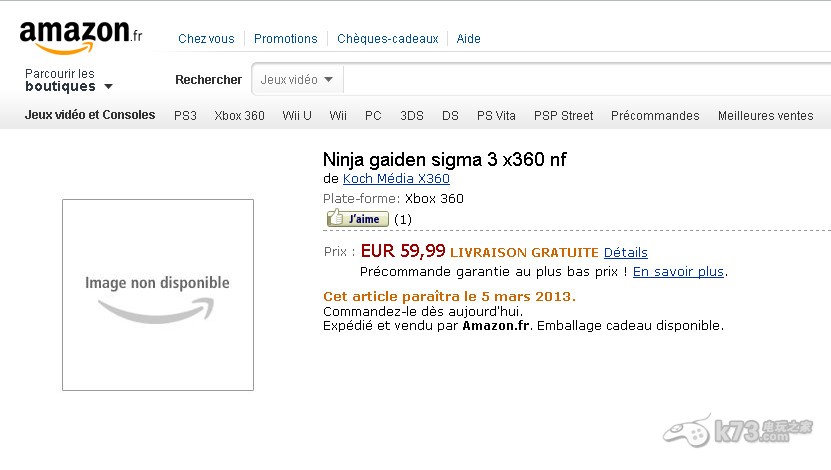Open the 3DS category tab
This screenshot has height=470, width=831.
coord(412,116)
